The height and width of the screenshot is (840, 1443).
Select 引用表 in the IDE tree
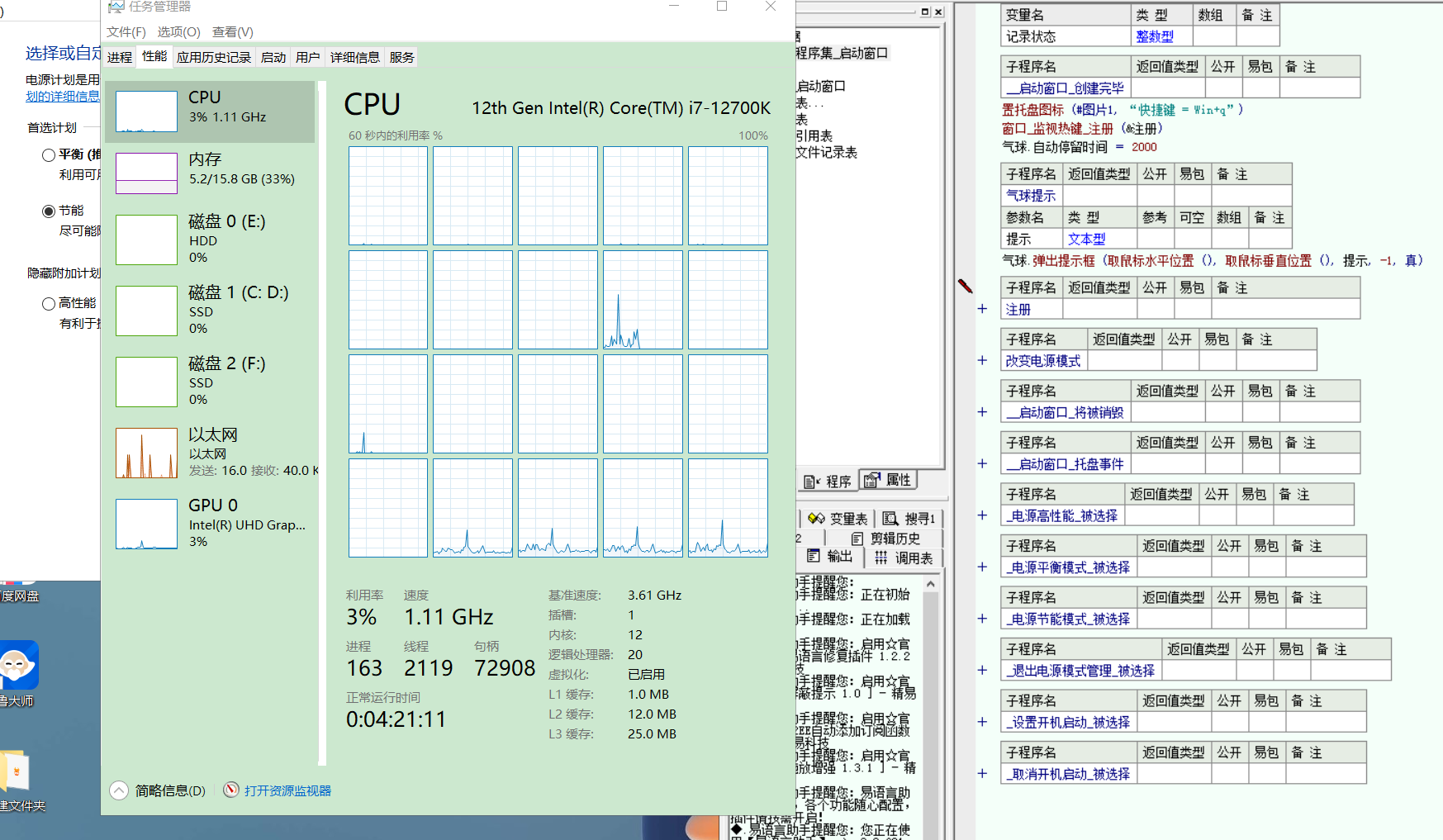[814, 135]
